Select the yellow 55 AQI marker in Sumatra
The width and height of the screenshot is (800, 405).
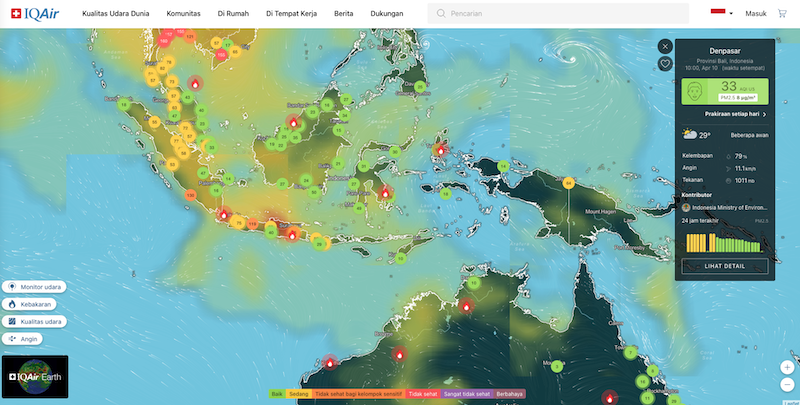coord(155,122)
